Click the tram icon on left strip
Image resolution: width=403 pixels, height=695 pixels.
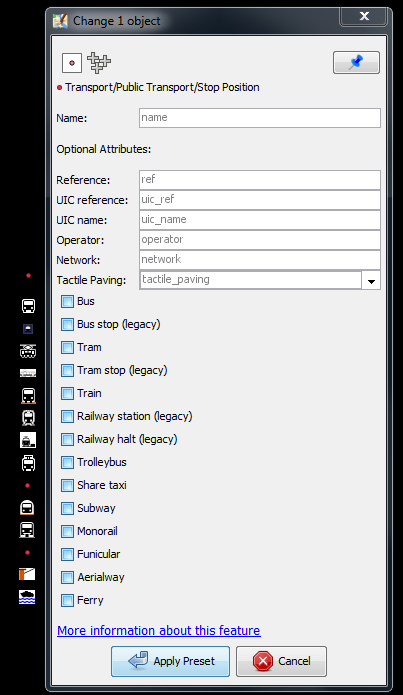coord(28,351)
